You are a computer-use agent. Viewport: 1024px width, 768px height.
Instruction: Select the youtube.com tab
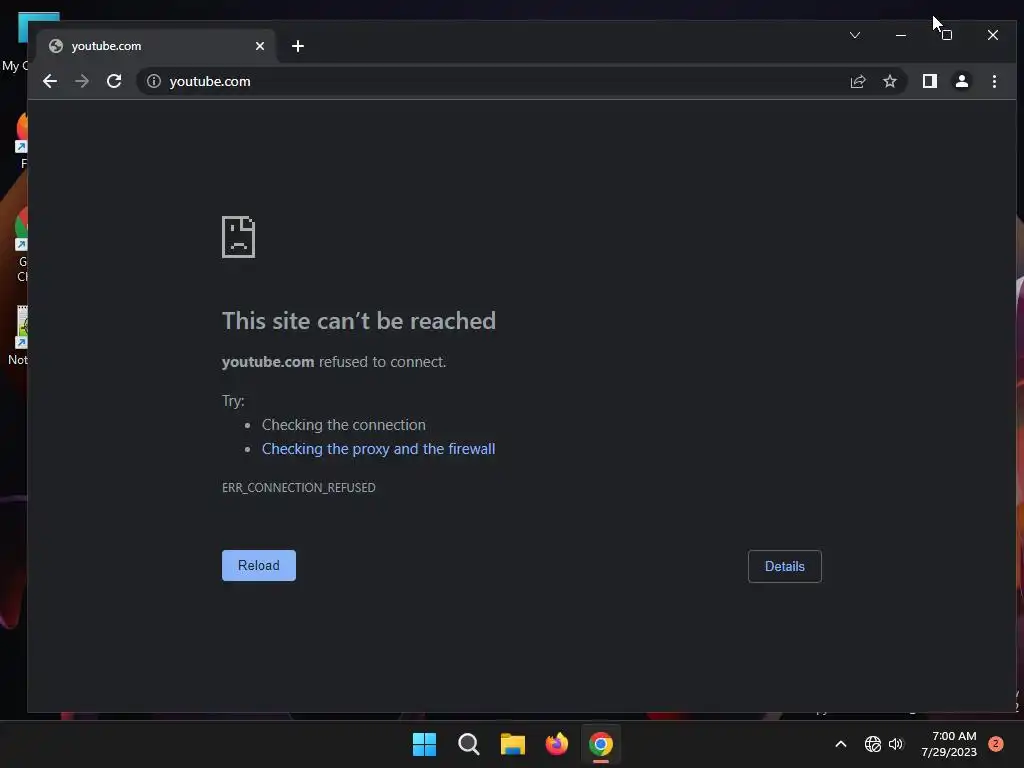[157, 46]
